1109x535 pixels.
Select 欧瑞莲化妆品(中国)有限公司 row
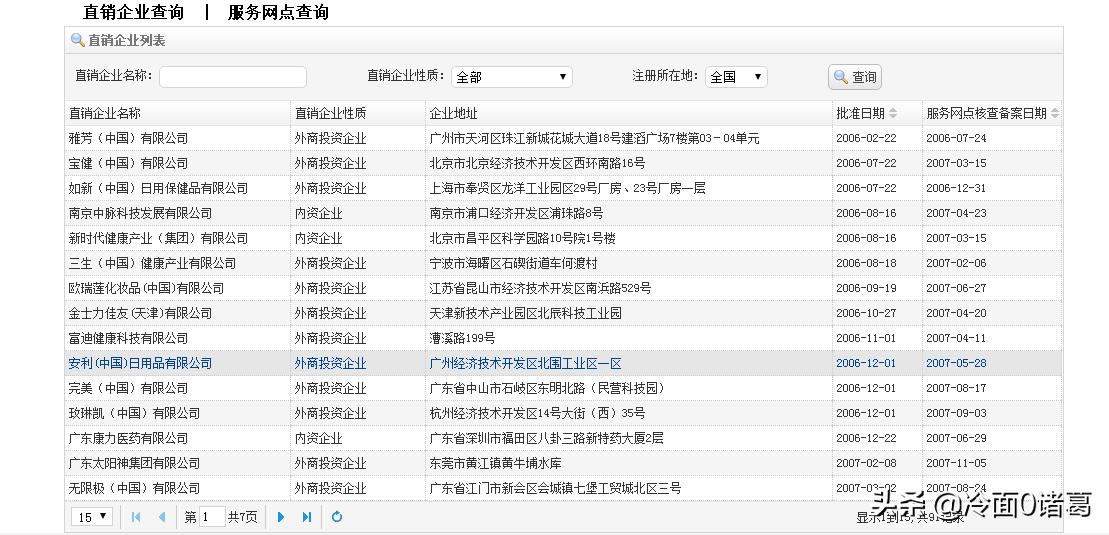pyautogui.click(x=563, y=288)
